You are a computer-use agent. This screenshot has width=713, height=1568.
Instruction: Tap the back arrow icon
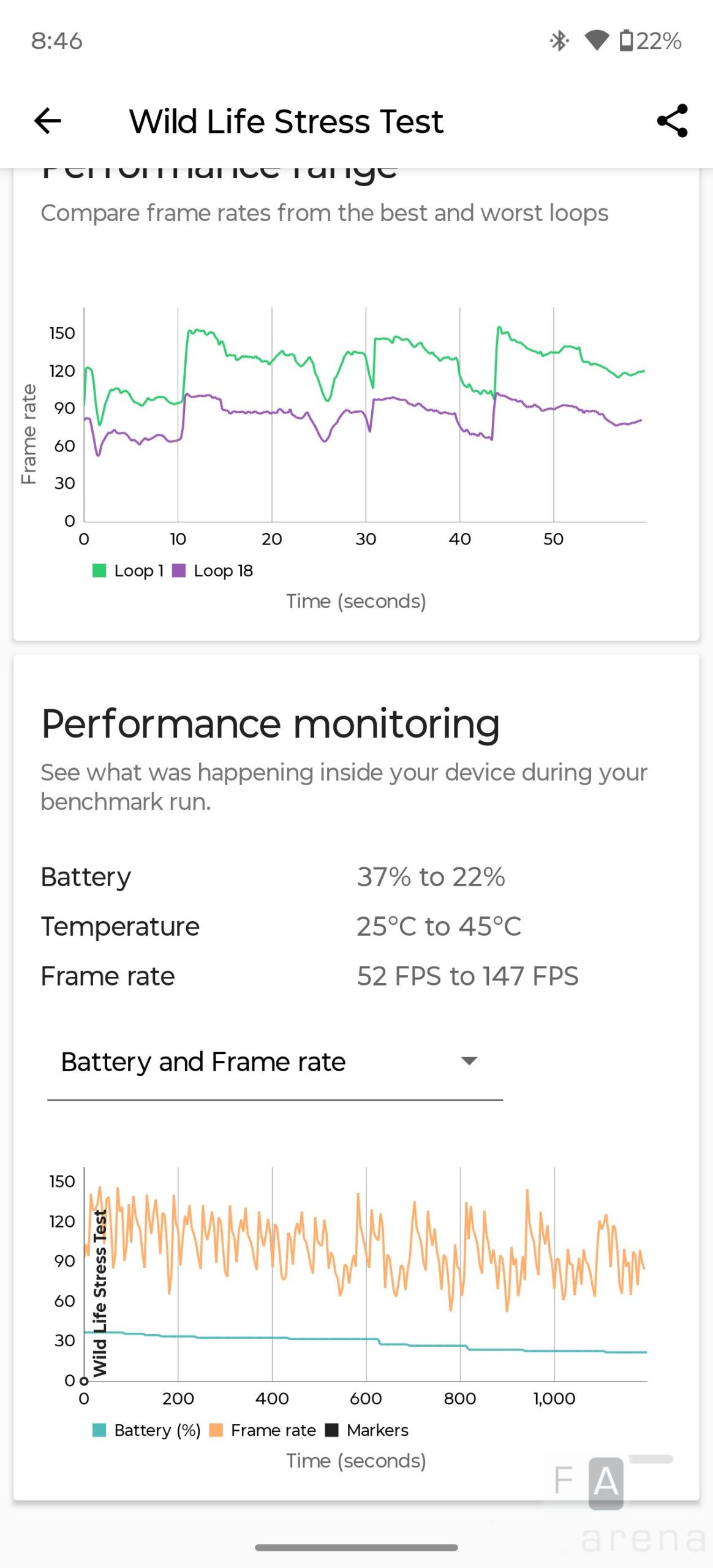[48, 121]
